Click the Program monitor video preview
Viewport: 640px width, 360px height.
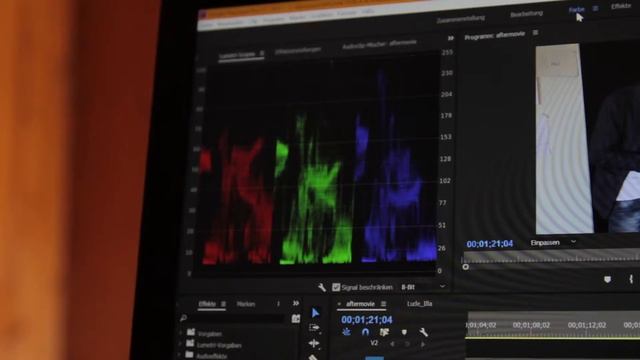click(x=588, y=137)
